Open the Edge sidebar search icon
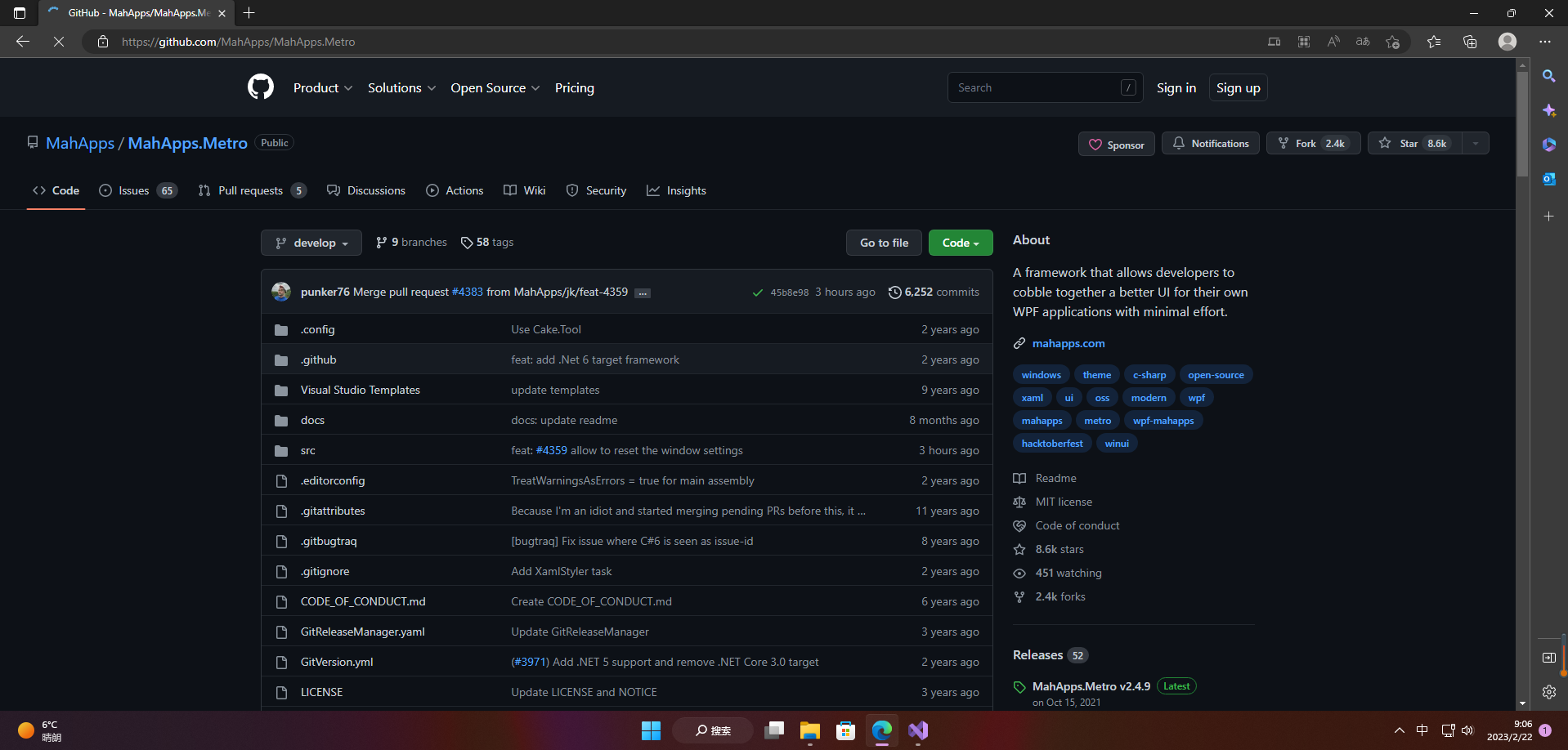This screenshot has height=750, width=1568. click(x=1548, y=76)
